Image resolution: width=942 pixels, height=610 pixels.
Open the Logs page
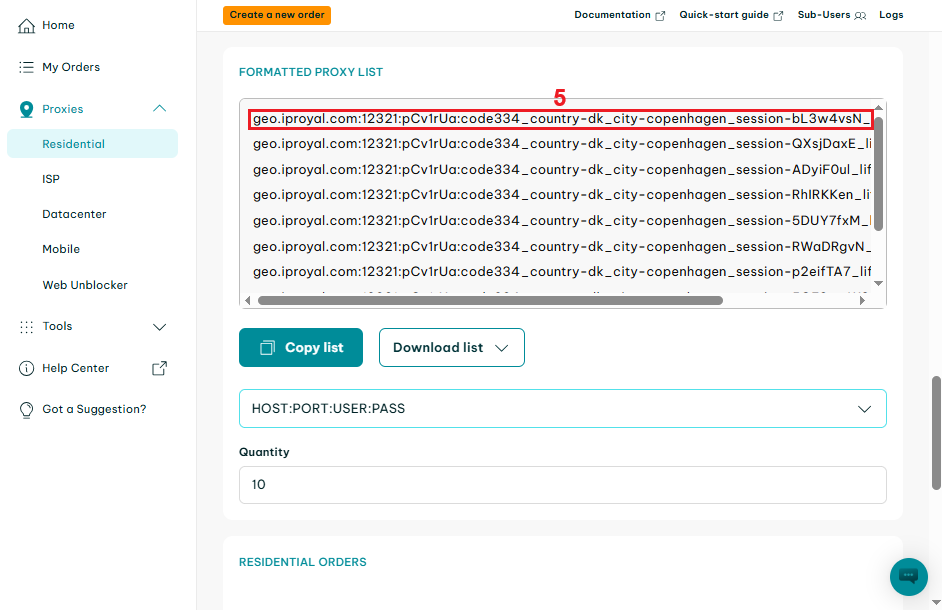(x=891, y=15)
